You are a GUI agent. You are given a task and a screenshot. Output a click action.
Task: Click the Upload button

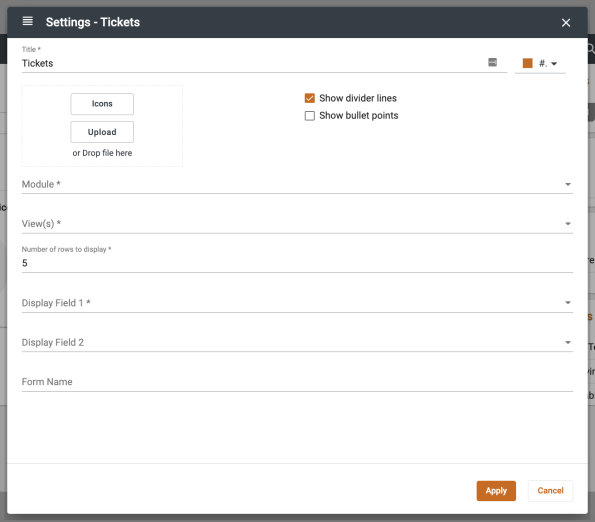(x=102, y=132)
